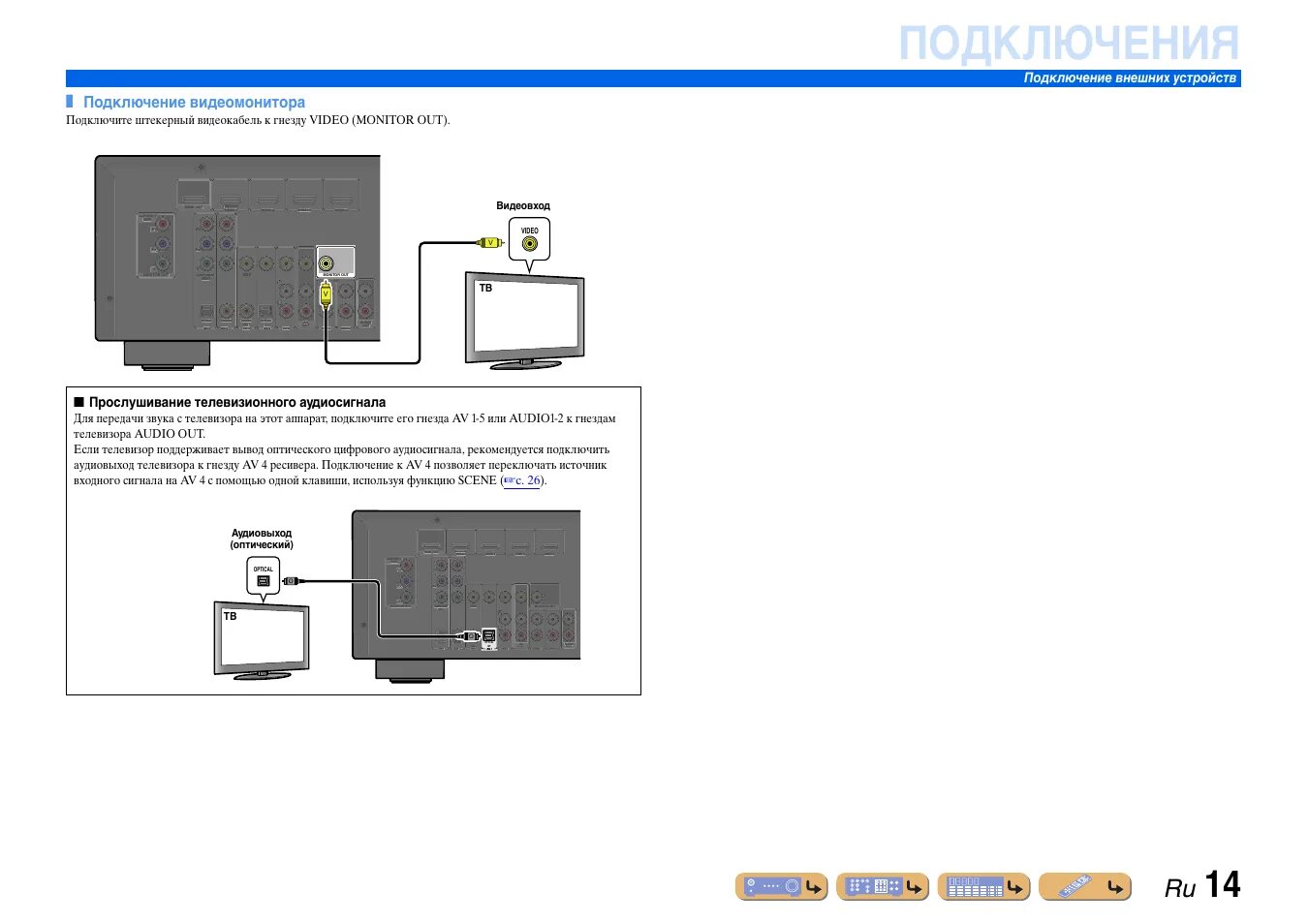Select the heading 'Подключение видеомонитора'
The width and height of the screenshot is (1308, 924).
[194, 102]
